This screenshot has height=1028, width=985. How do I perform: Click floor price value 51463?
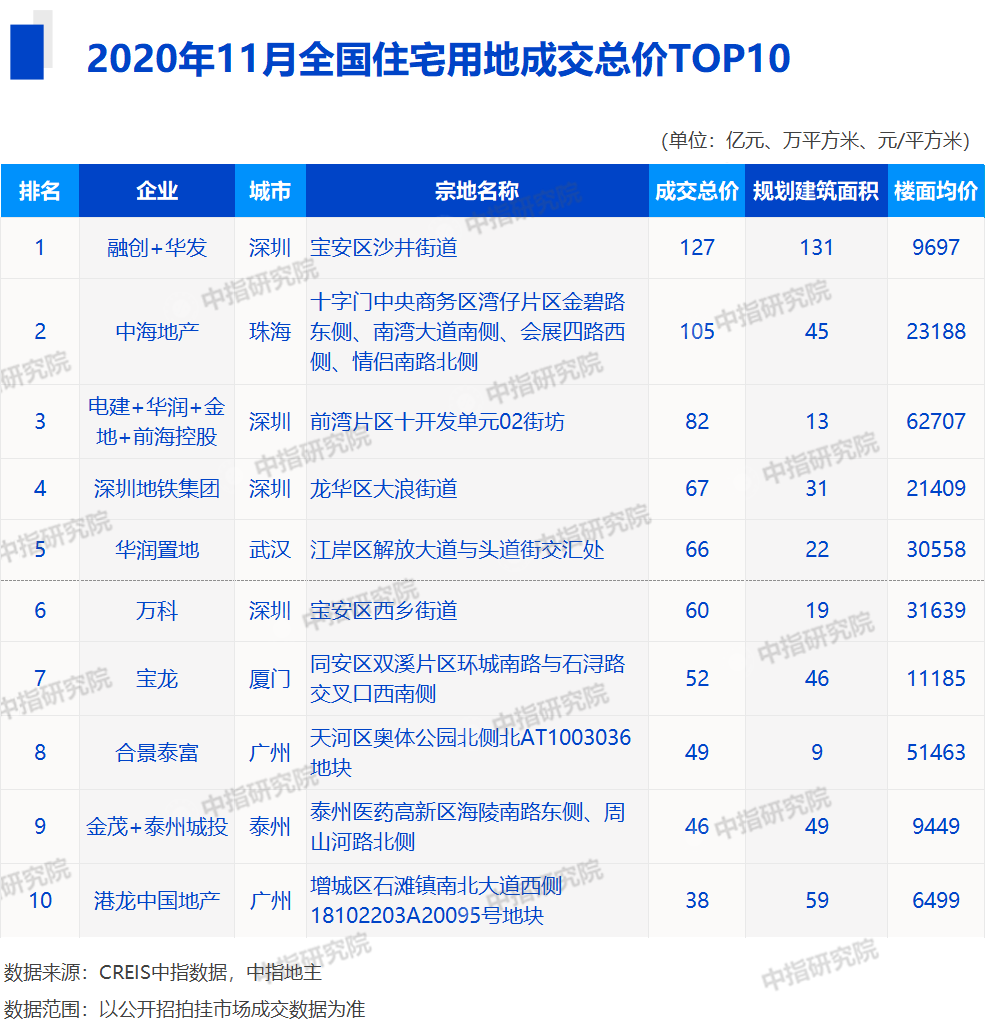coord(936,753)
